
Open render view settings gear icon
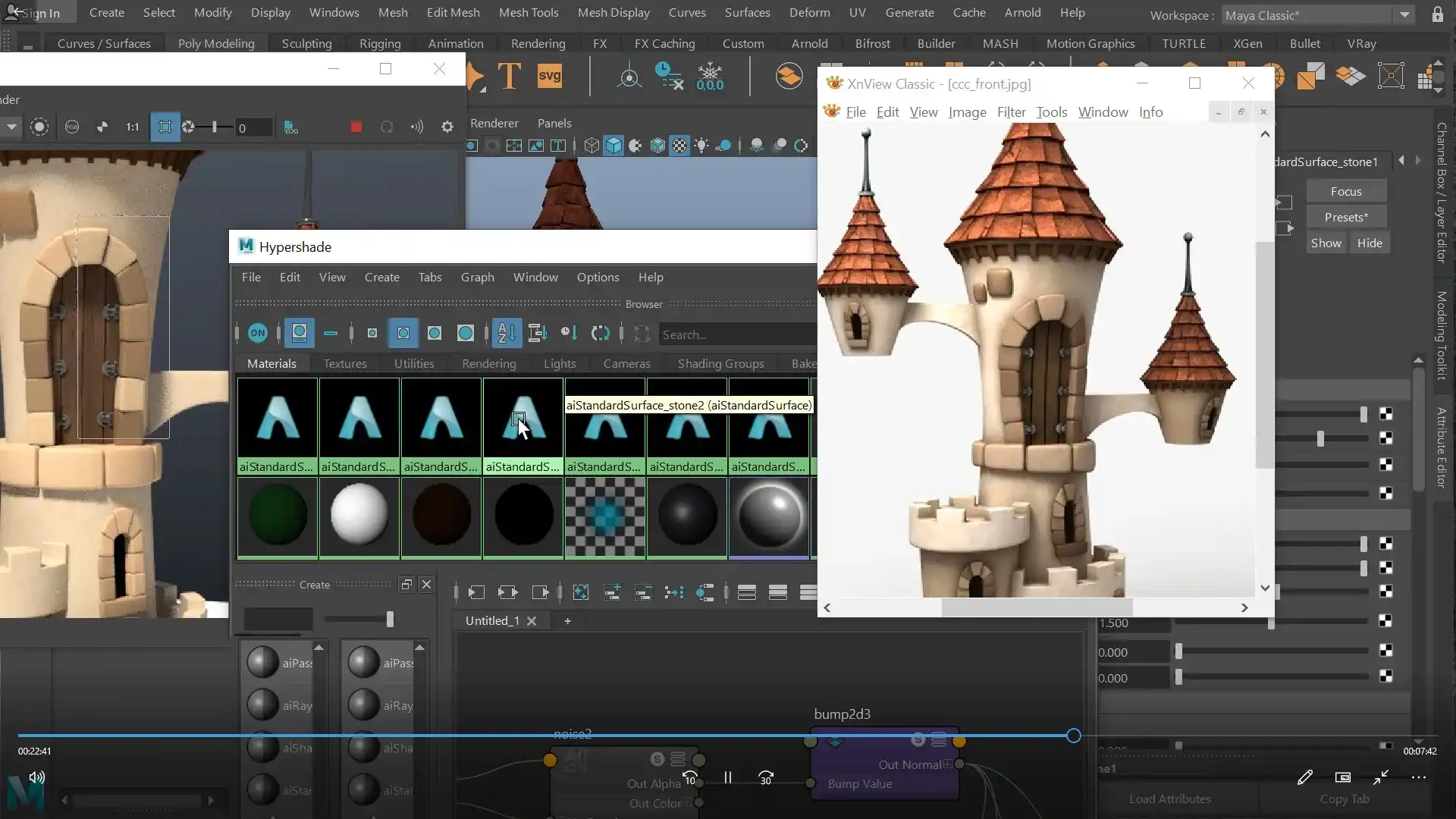pos(447,127)
